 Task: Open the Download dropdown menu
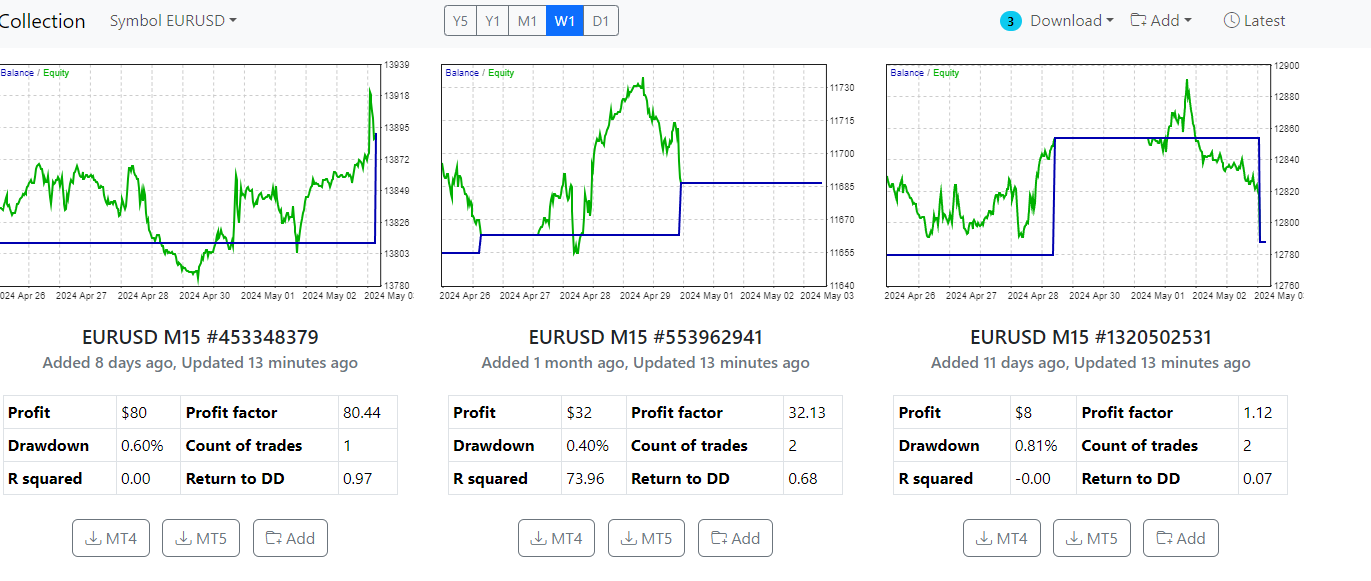pyautogui.click(x=1072, y=20)
